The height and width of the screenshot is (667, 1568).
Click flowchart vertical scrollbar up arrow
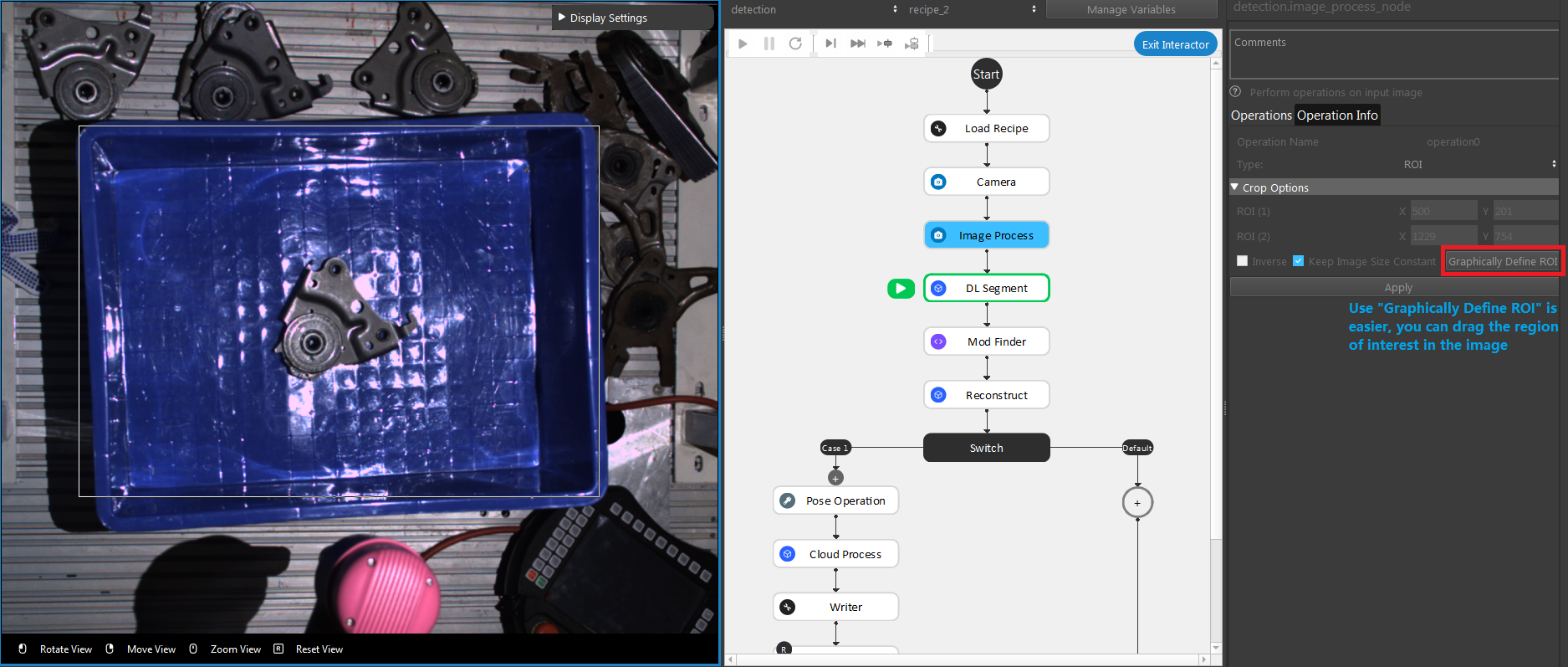1216,64
